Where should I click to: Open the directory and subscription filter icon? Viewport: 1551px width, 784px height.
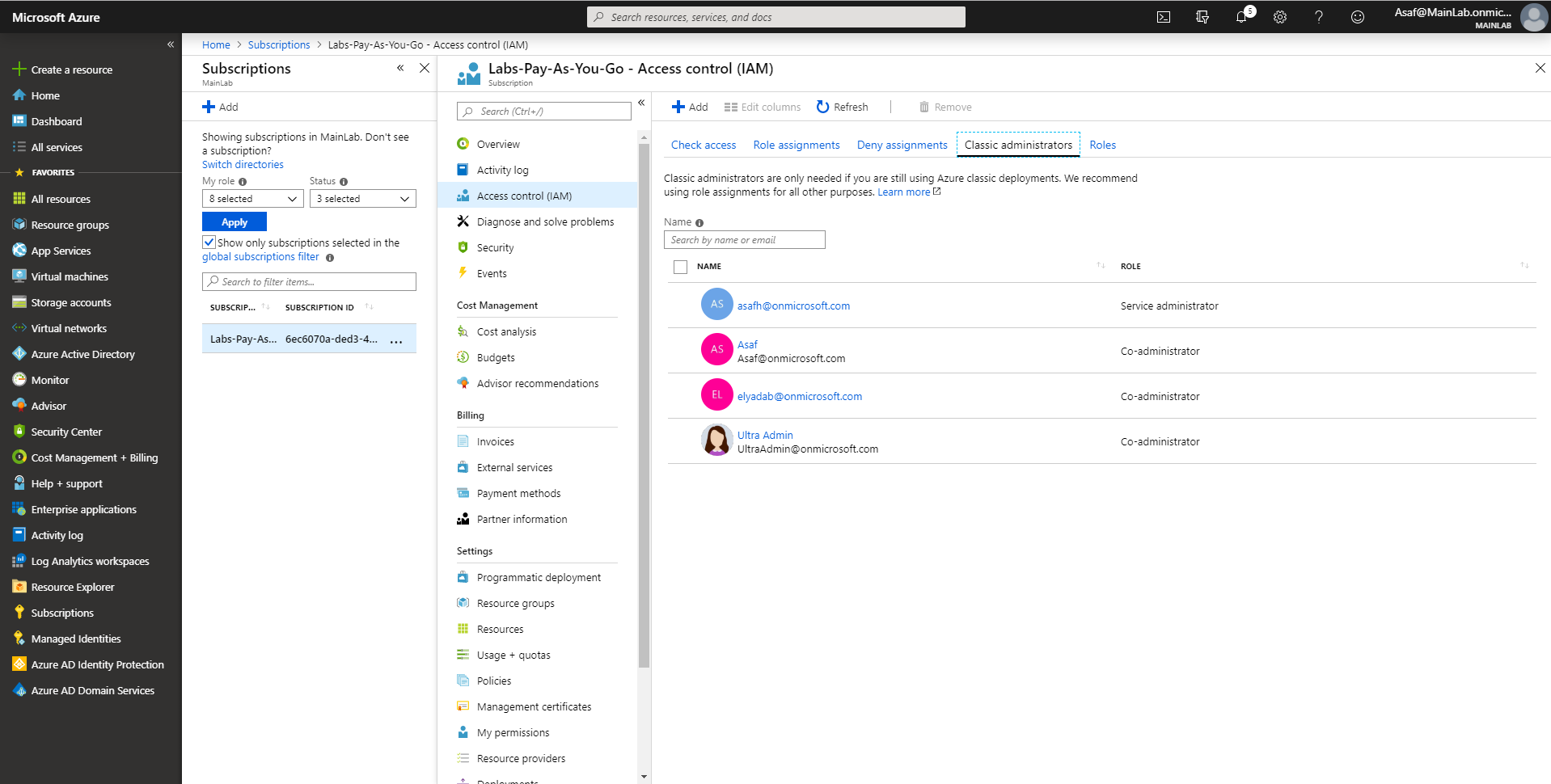pos(1202,17)
